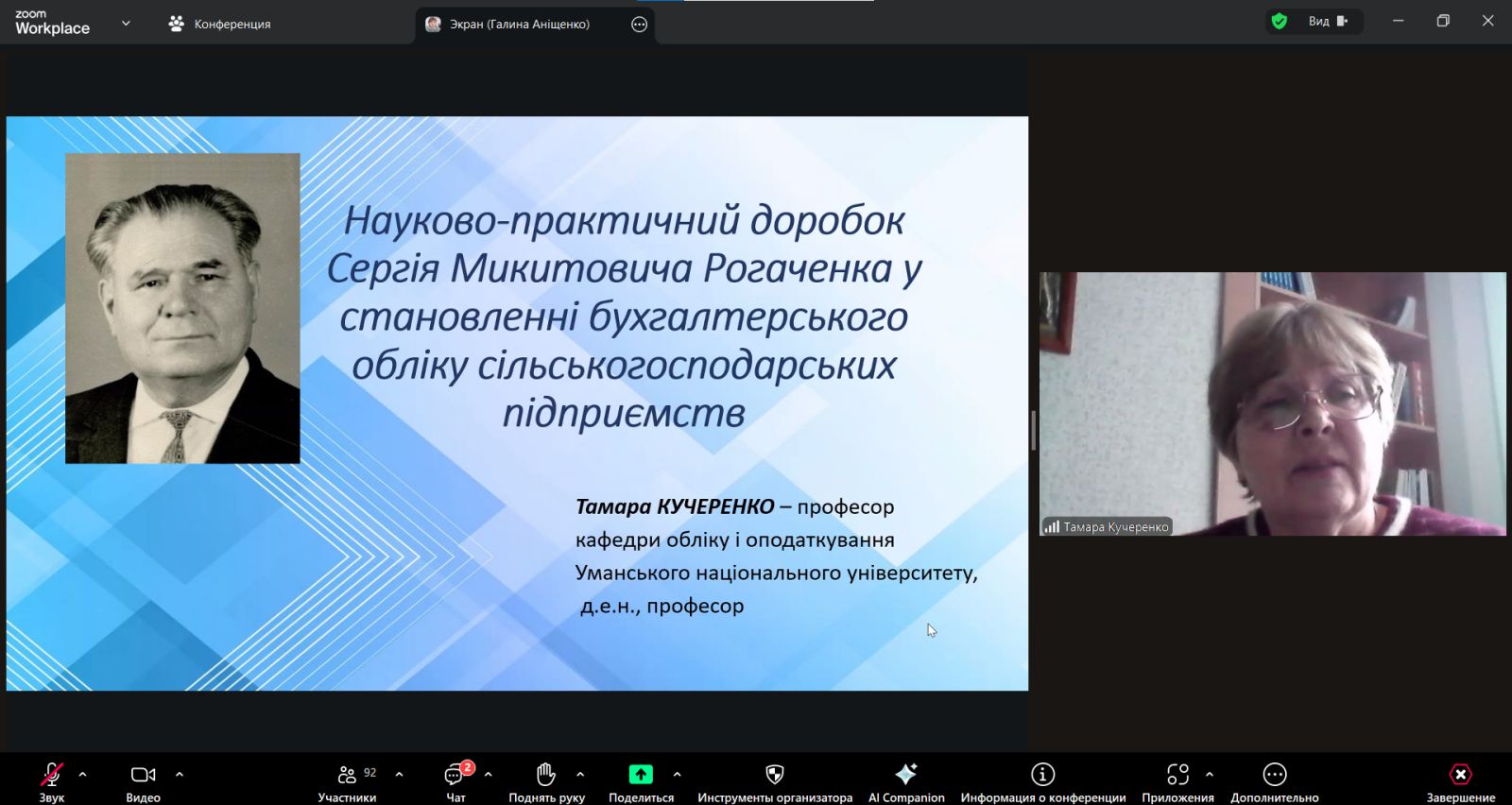This screenshot has width=1512, height=805.
Task: Show Информация о конференции details
Action: [1042, 776]
